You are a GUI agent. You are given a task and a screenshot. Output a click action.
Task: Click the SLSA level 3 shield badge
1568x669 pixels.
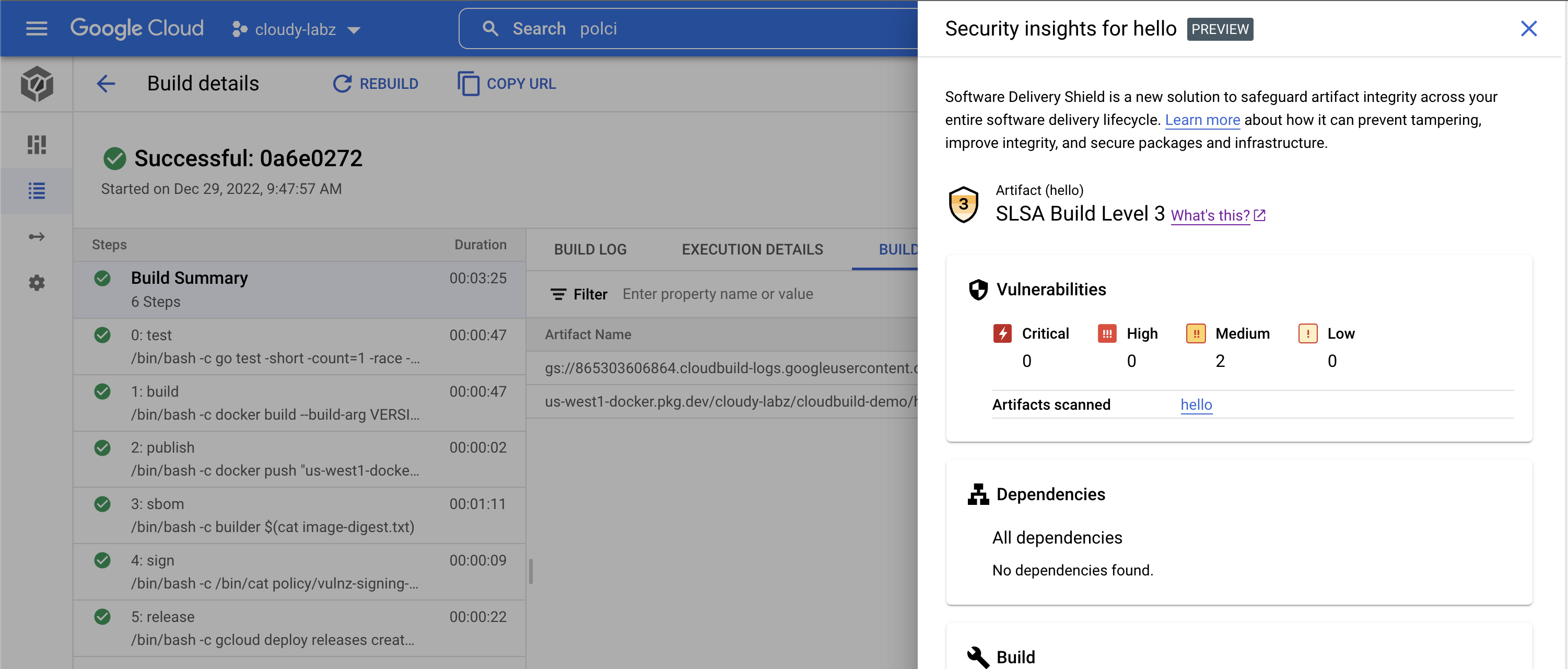(x=963, y=205)
